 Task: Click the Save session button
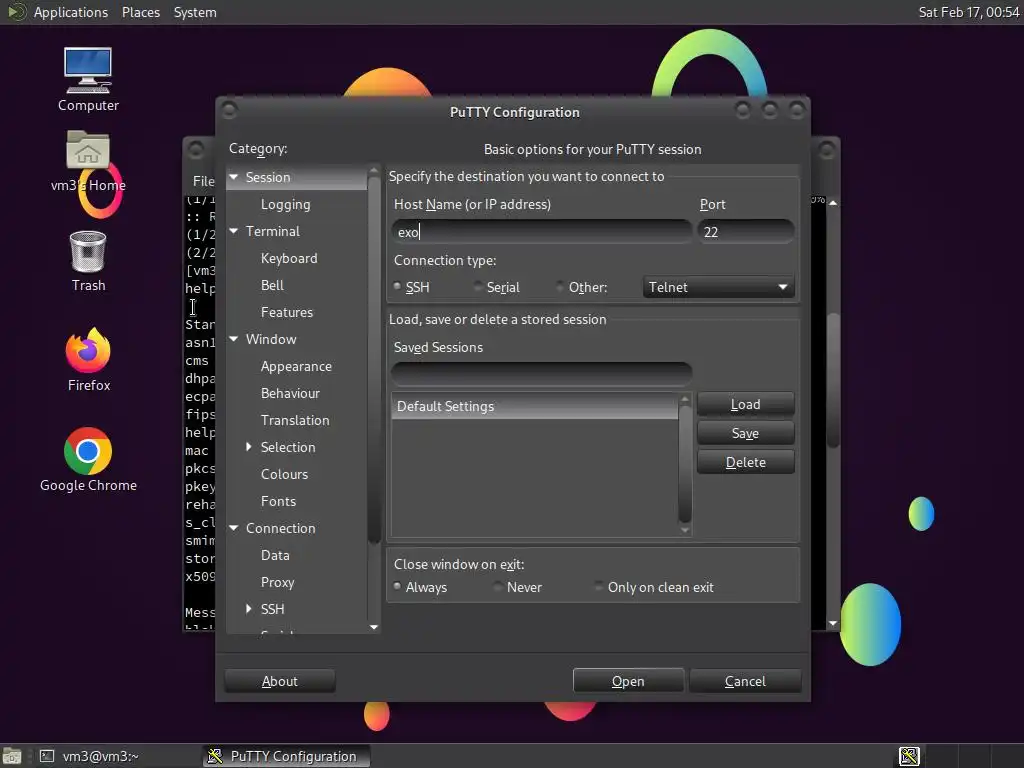point(746,433)
